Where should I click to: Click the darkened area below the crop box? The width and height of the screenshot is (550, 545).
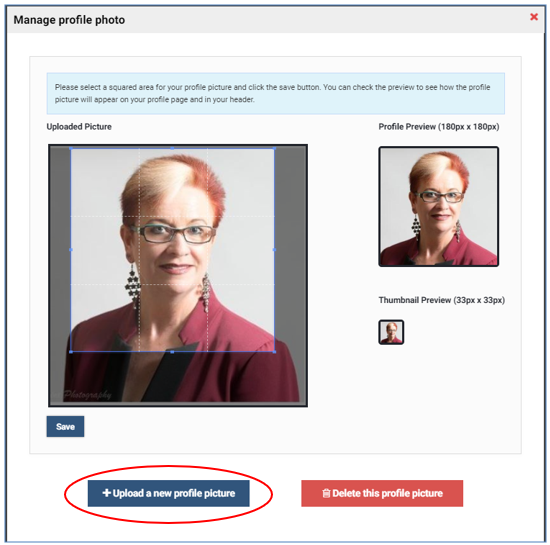(178, 378)
